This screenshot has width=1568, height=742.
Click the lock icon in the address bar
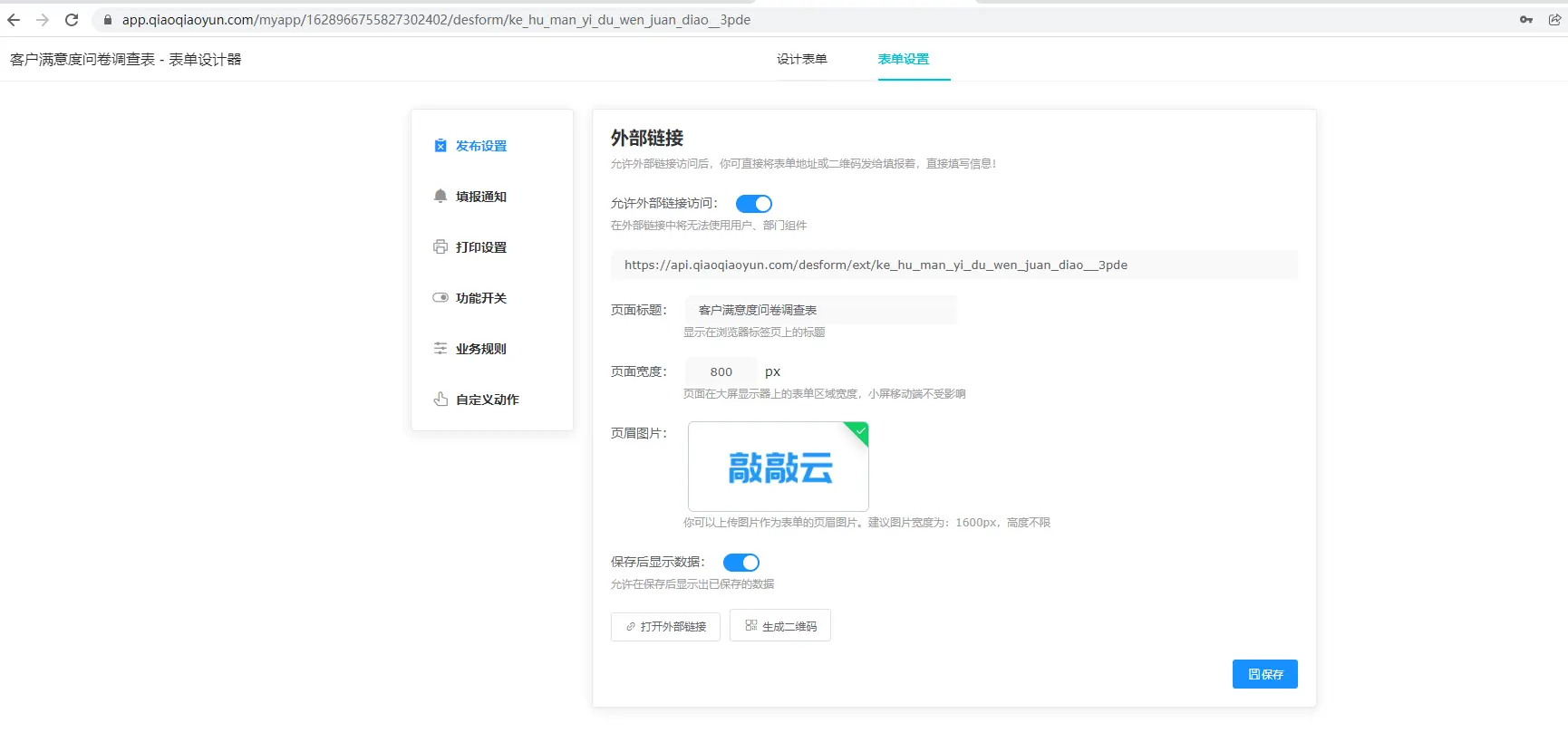coord(107,20)
